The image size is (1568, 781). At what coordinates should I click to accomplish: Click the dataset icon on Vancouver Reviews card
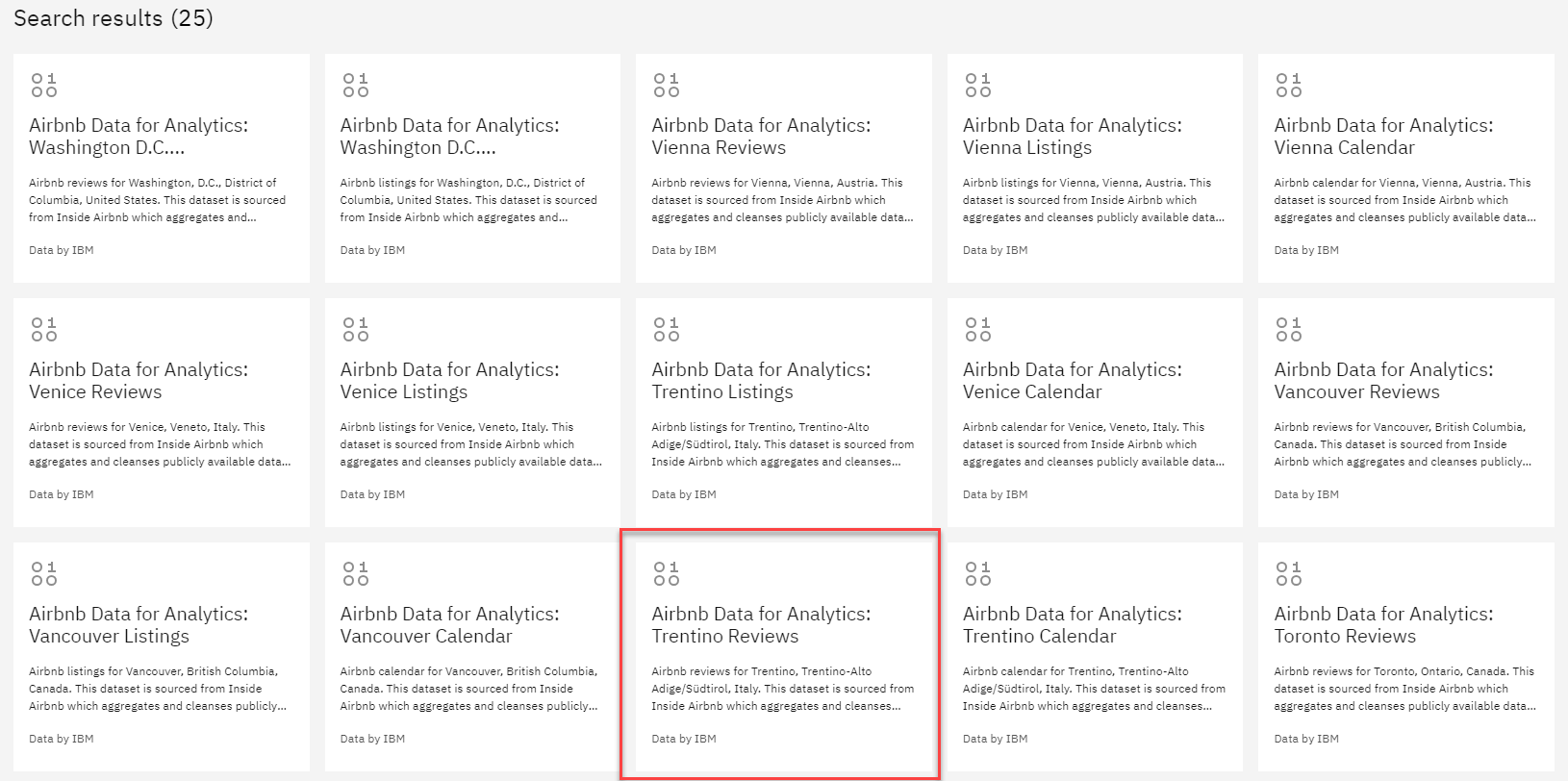click(x=1288, y=330)
